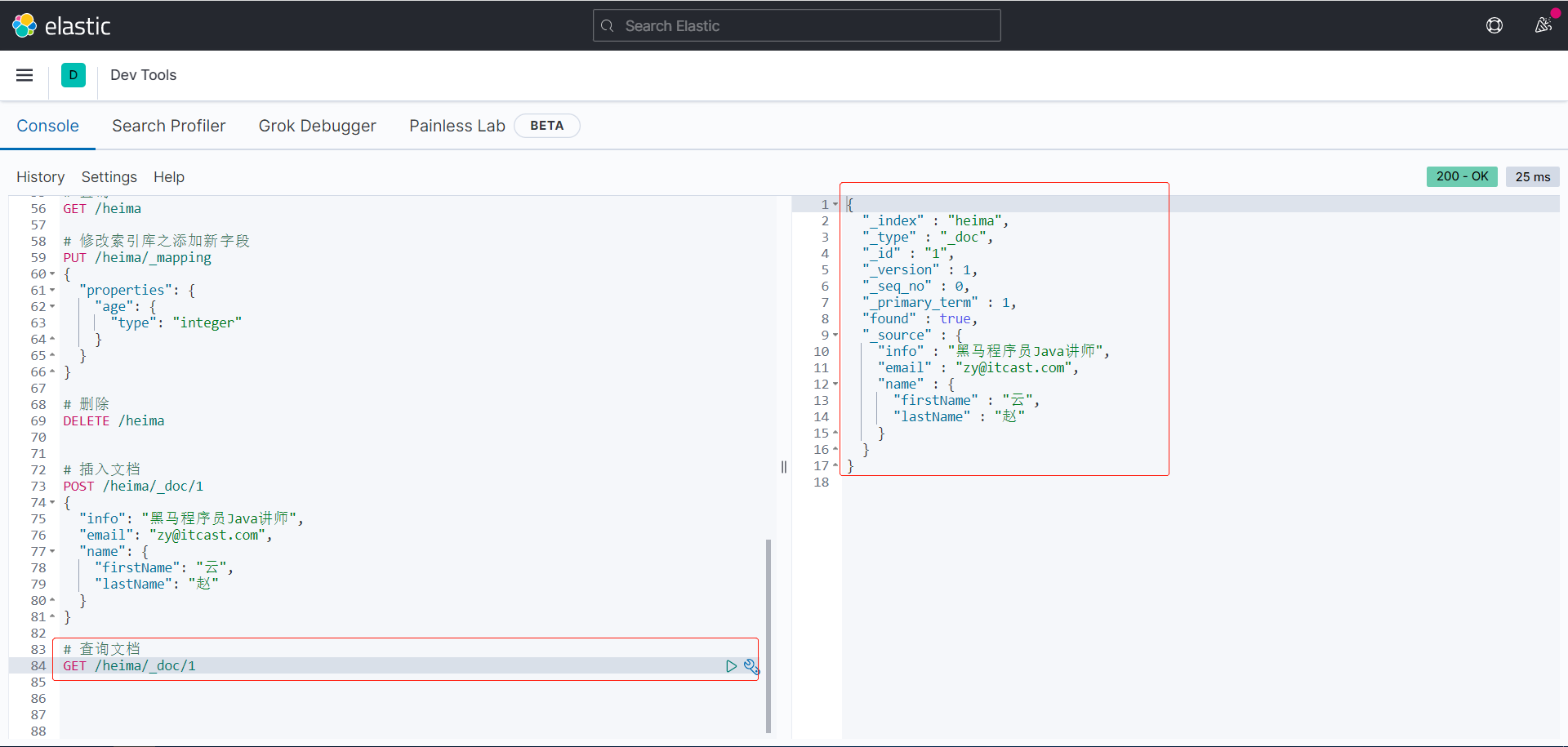Click the "_primary_term" : 1 response line
This screenshot has width=1568, height=747.
click(x=939, y=303)
